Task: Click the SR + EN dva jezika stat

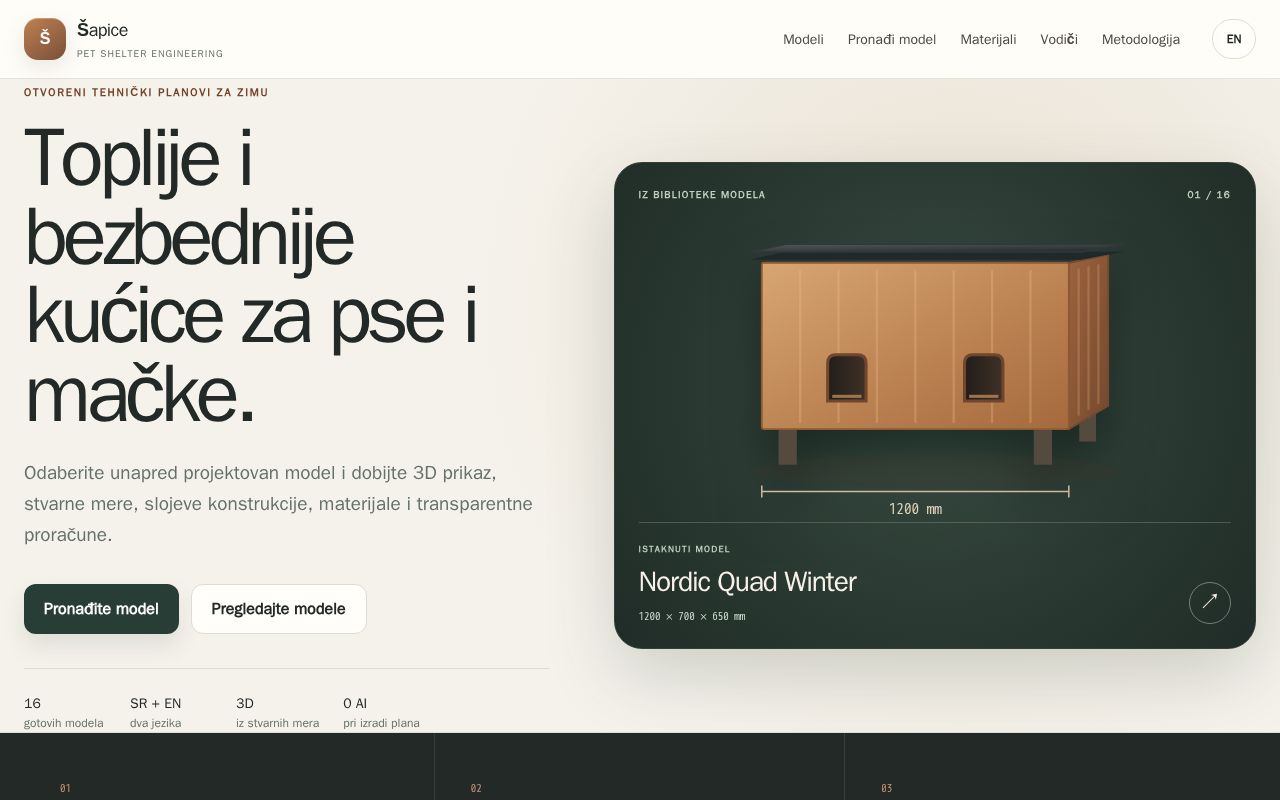Action: pyautogui.click(x=156, y=712)
